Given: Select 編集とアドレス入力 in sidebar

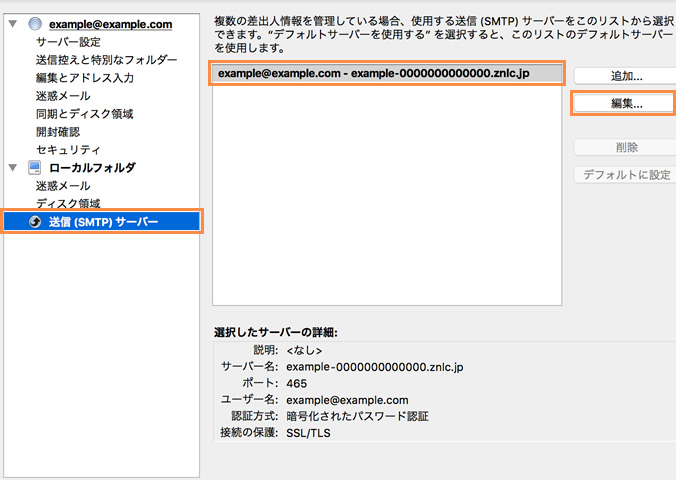Looking at the screenshot, I should pos(84,78).
